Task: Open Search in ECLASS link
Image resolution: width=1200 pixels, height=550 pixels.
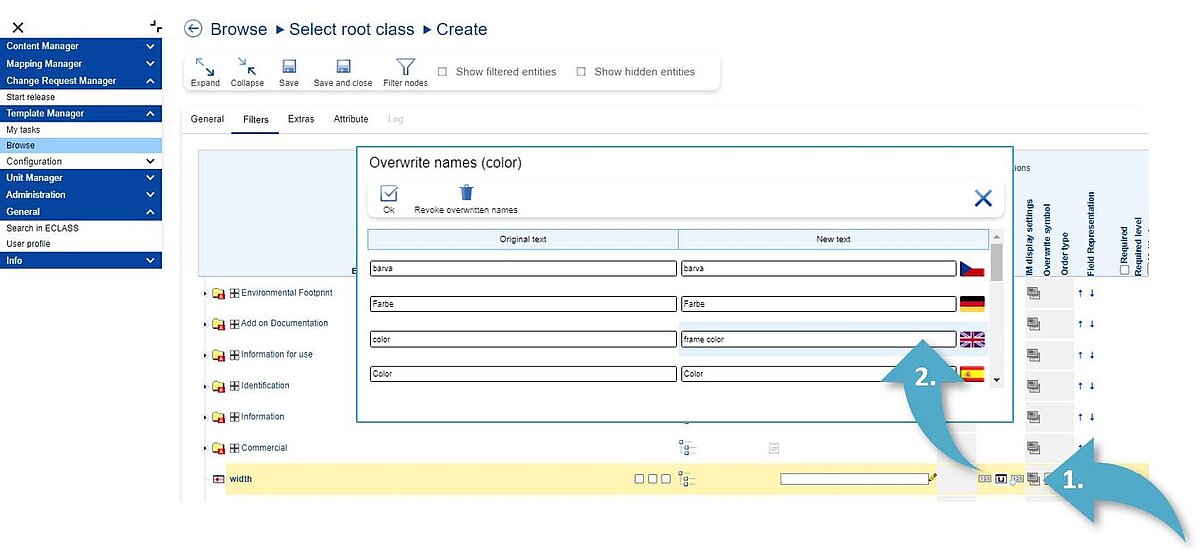Action: 42,228
